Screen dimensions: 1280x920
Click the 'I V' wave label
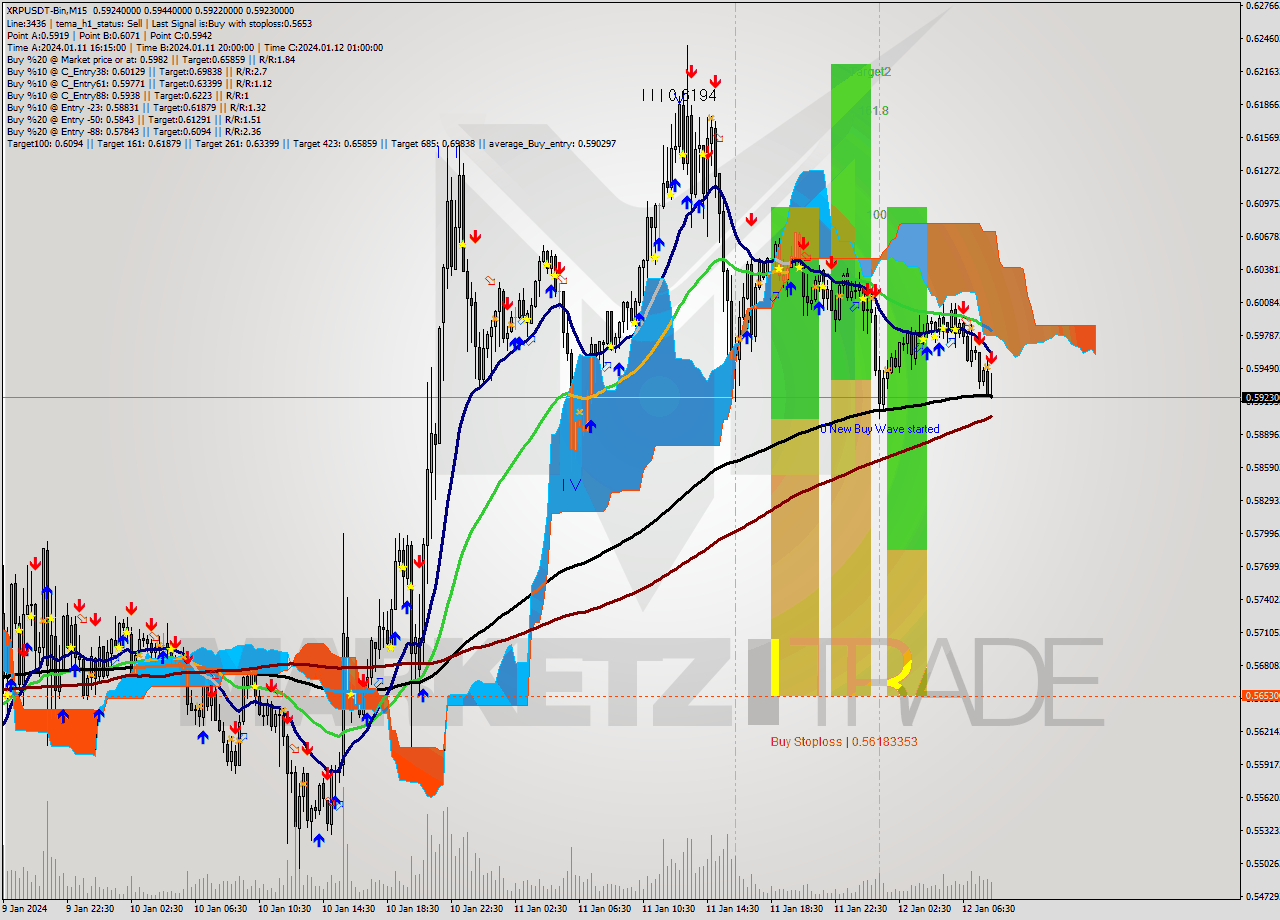pos(571,485)
